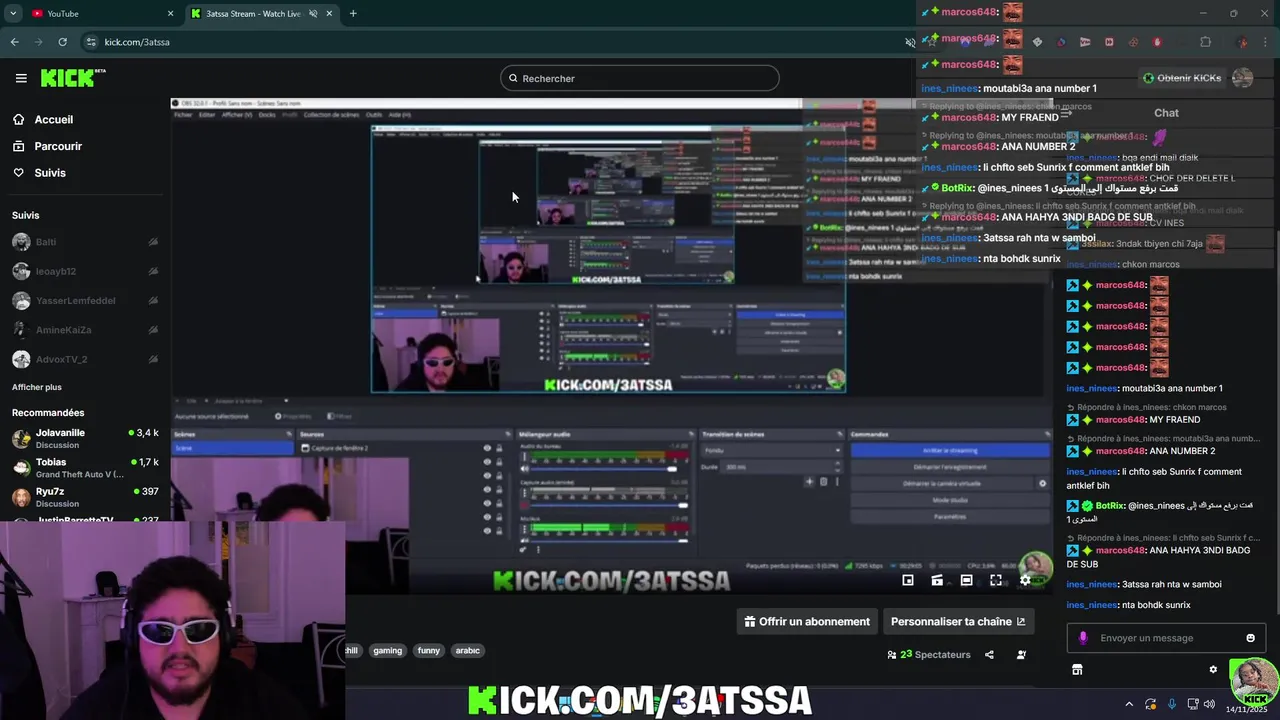Open chat settings gear icon
The height and width of the screenshot is (720, 1280).
1213,670
